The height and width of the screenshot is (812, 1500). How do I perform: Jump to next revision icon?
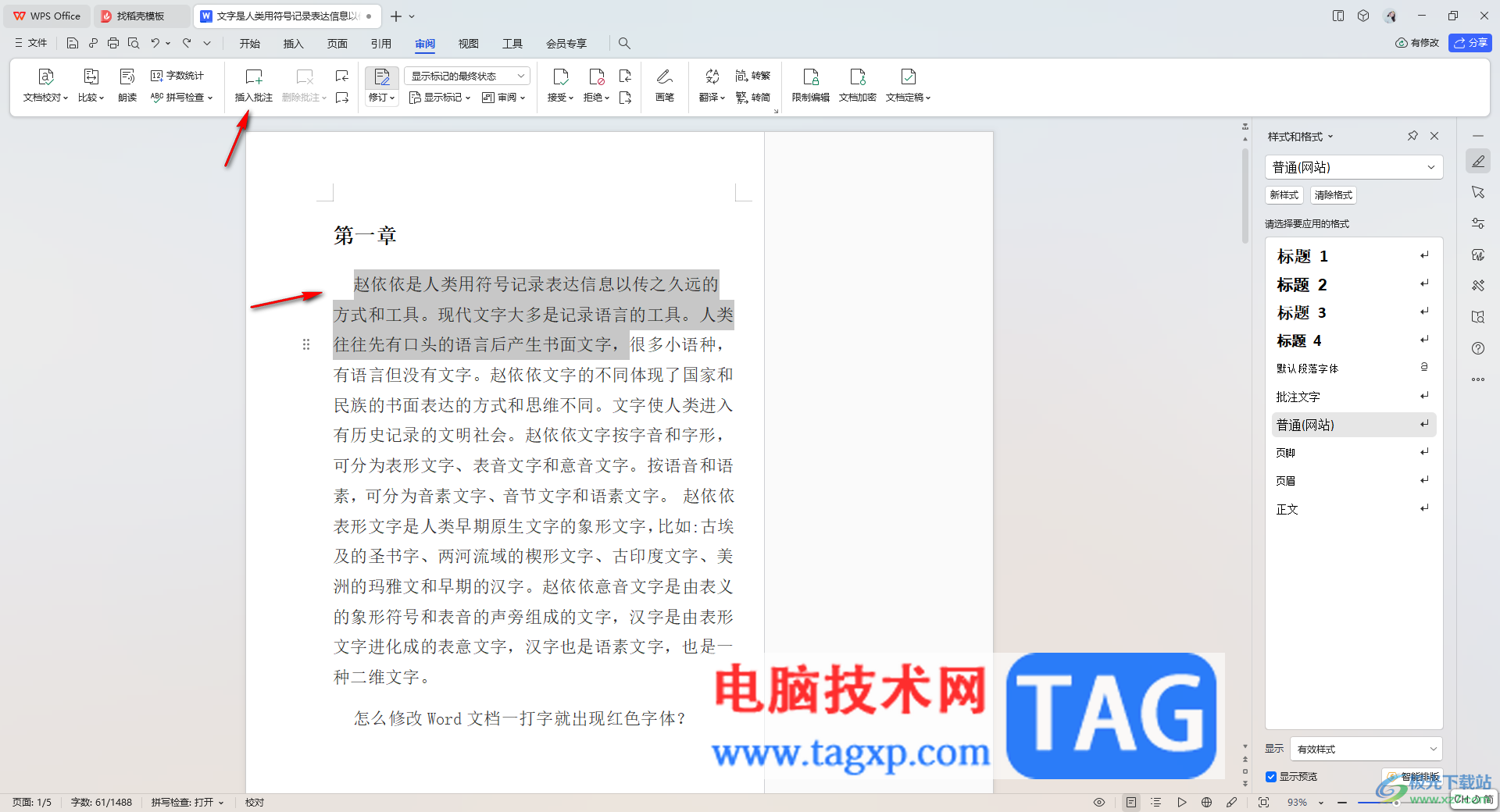pyautogui.click(x=625, y=98)
